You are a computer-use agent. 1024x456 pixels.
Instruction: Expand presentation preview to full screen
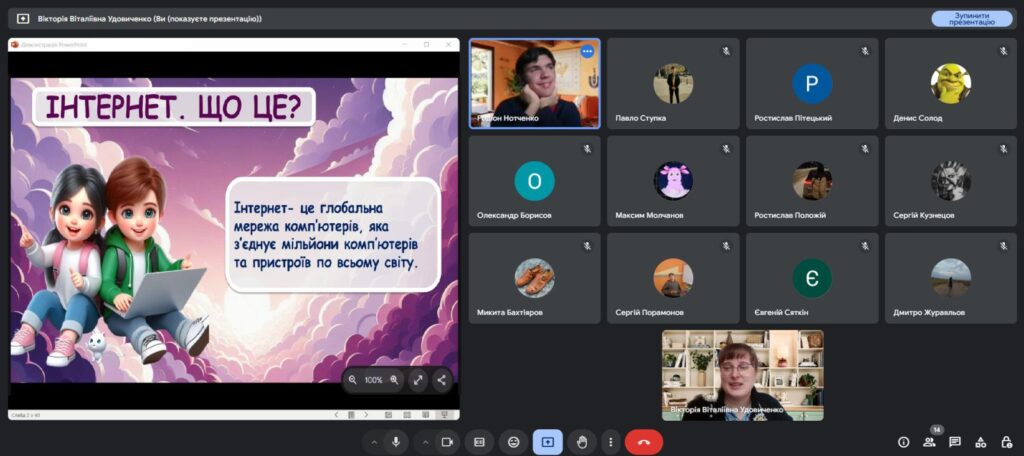[418, 380]
